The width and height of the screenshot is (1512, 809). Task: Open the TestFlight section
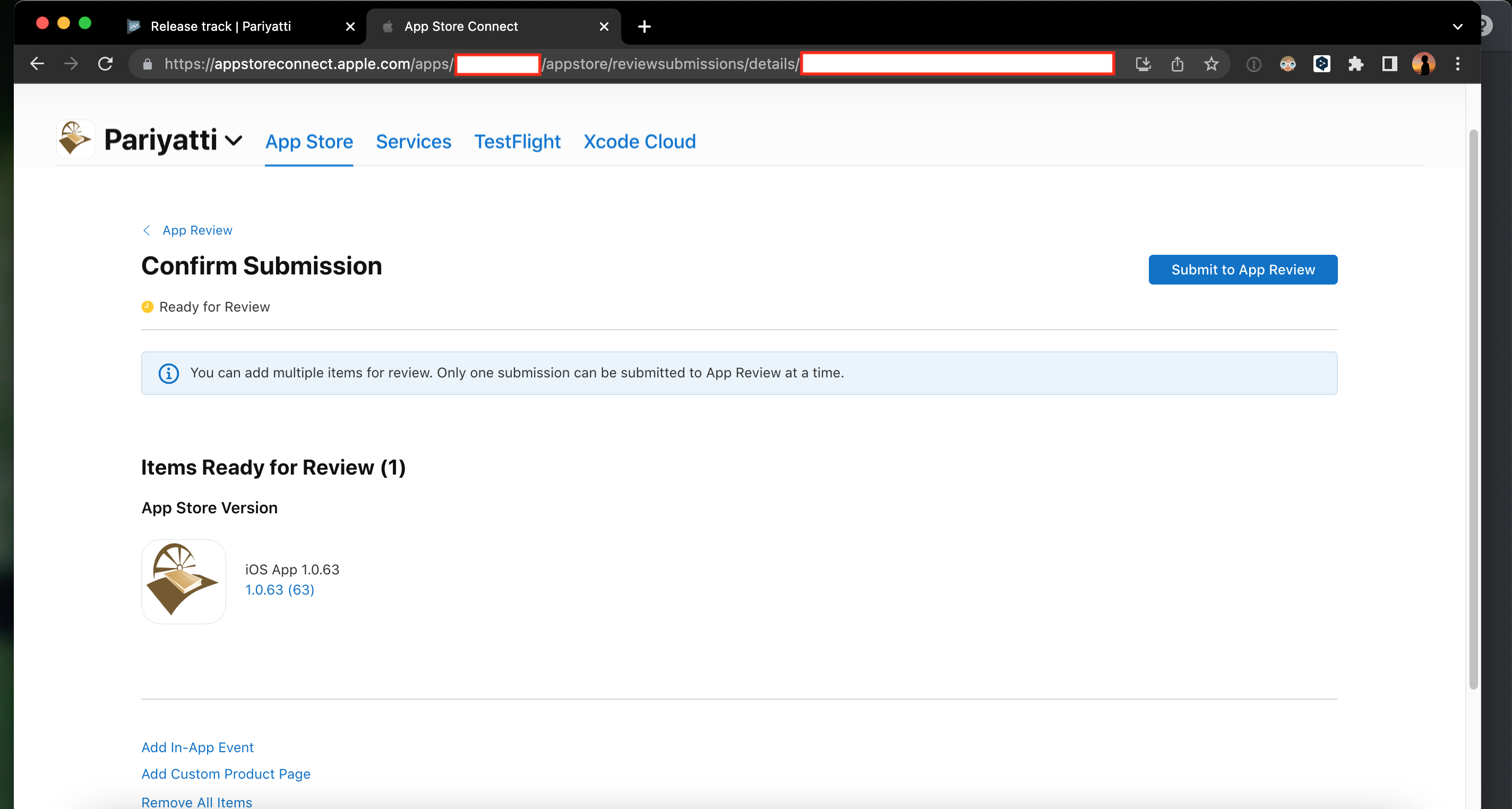pos(517,142)
